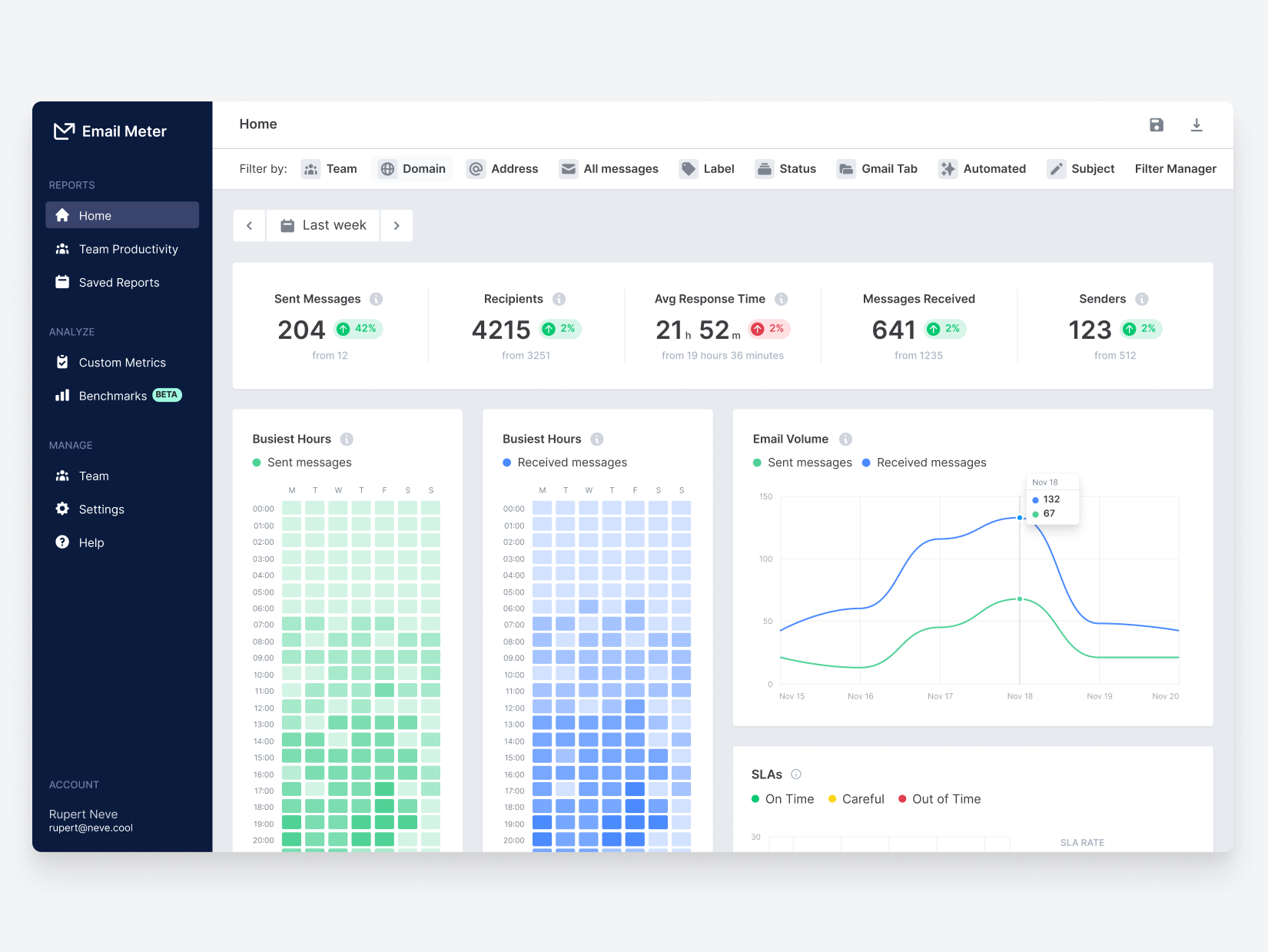Open the Filter Manager
The height and width of the screenshot is (952, 1268).
pos(1175,168)
